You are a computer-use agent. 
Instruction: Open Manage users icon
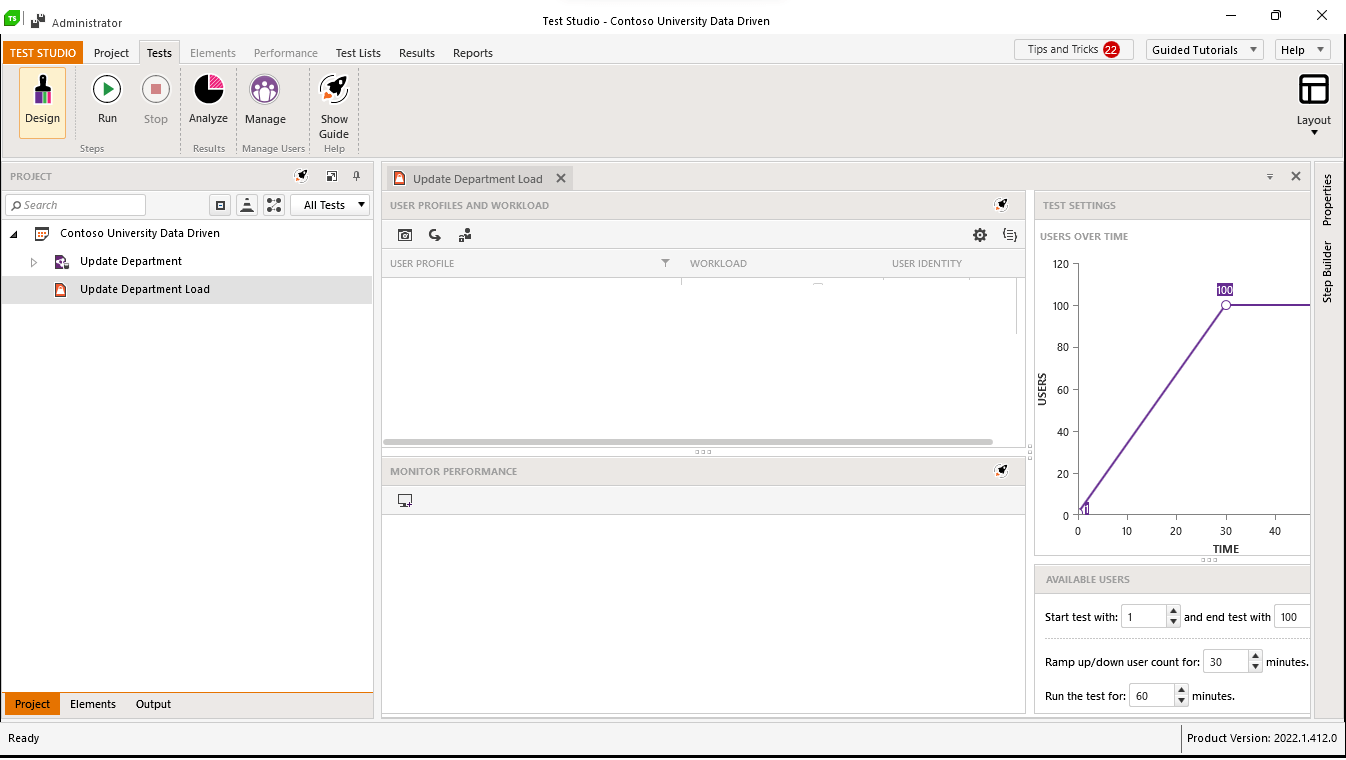(x=265, y=89)
